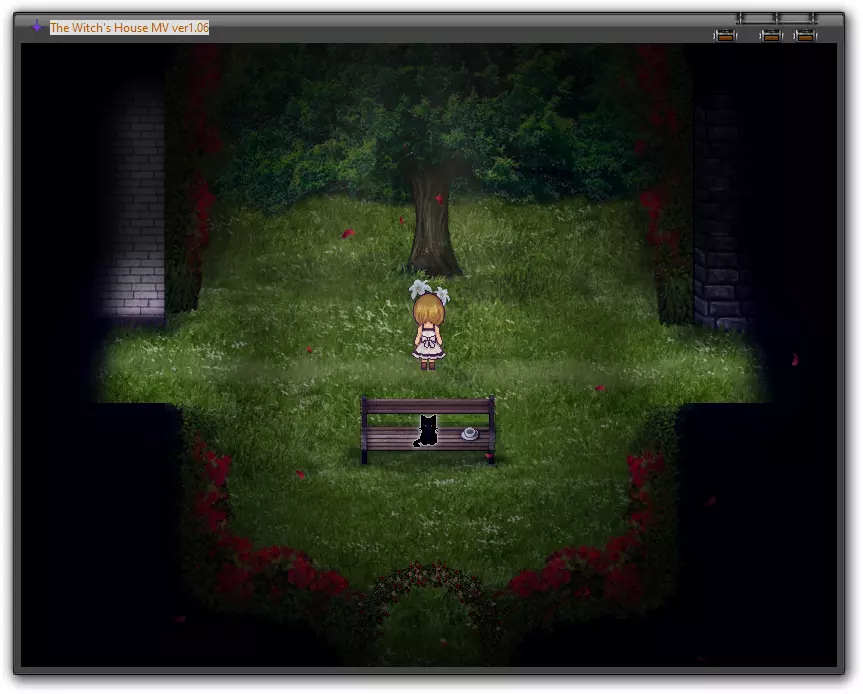Click the blonde girl in white dress
Image resolution: width=863 pixels, height=694 pixels.
point(429,332)
